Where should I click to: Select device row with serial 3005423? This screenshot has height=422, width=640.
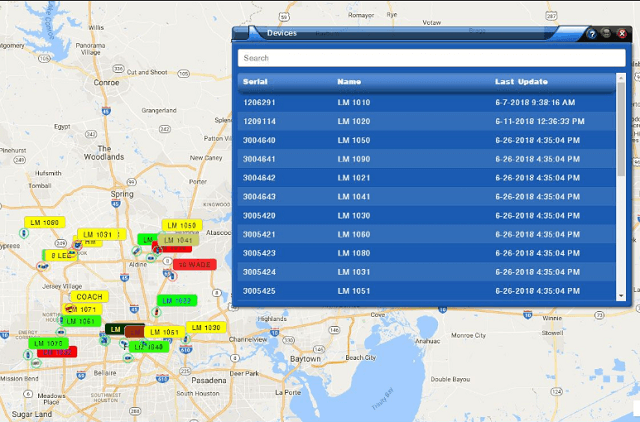pos(427,253)
